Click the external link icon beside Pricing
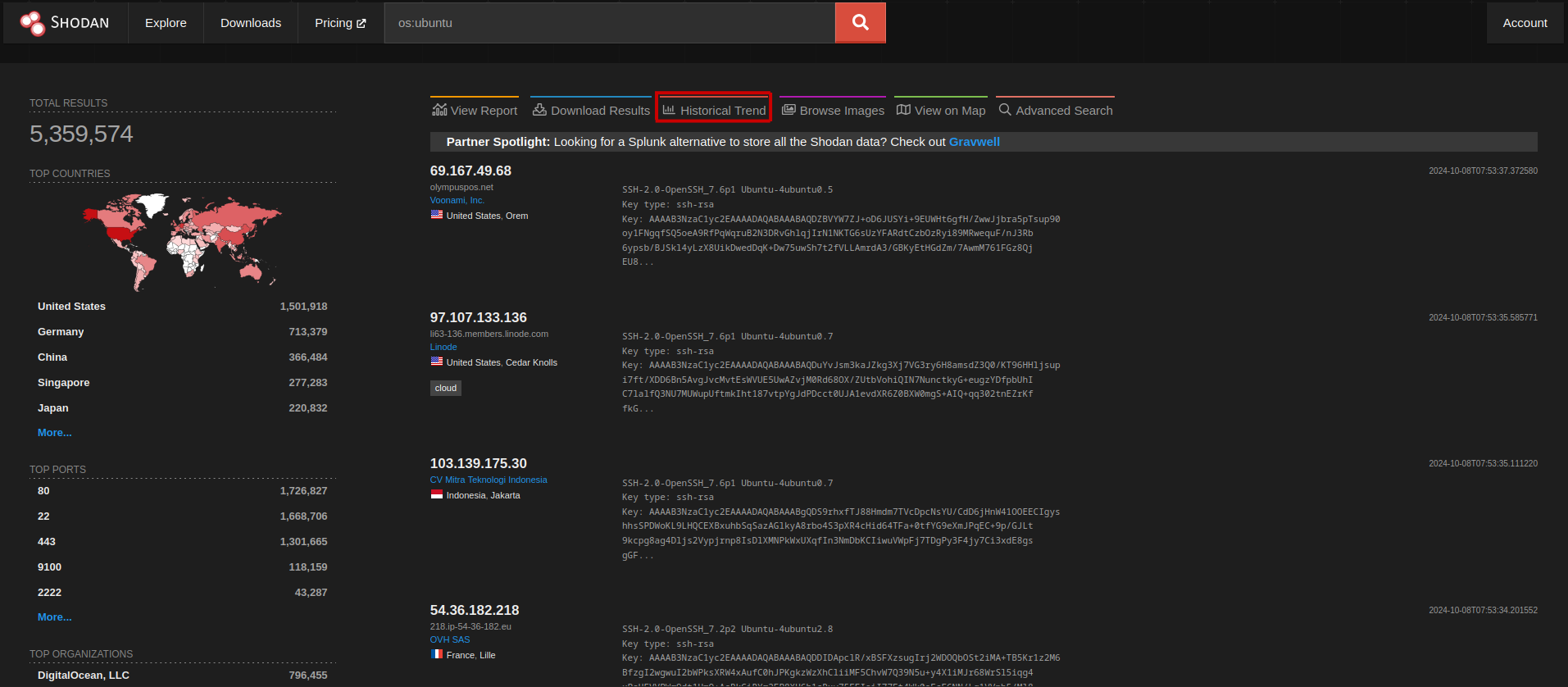 click(361, 24)
